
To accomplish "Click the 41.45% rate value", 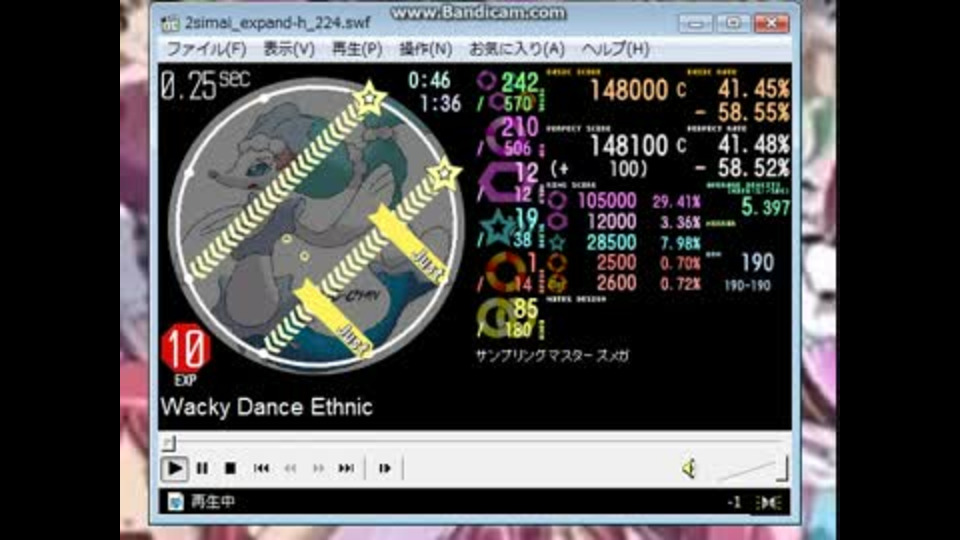I will pyautogui.click(x=754, y=90).
